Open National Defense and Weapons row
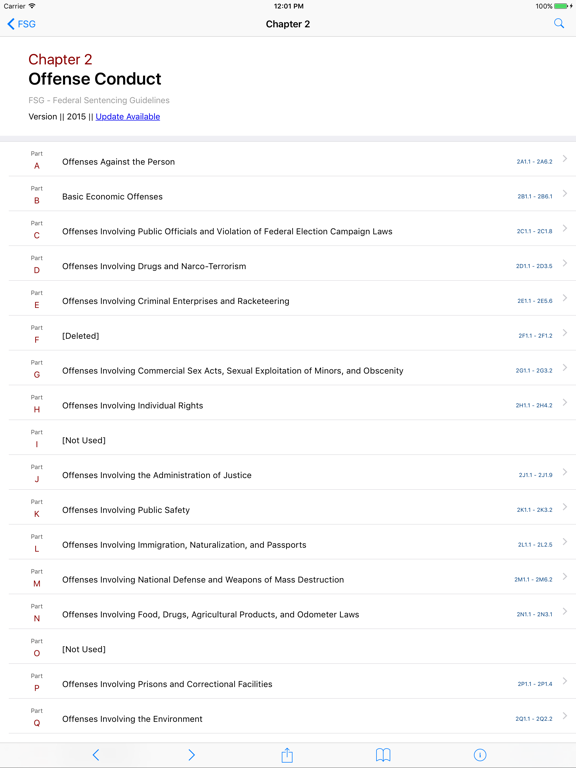 tap(288, 576)
